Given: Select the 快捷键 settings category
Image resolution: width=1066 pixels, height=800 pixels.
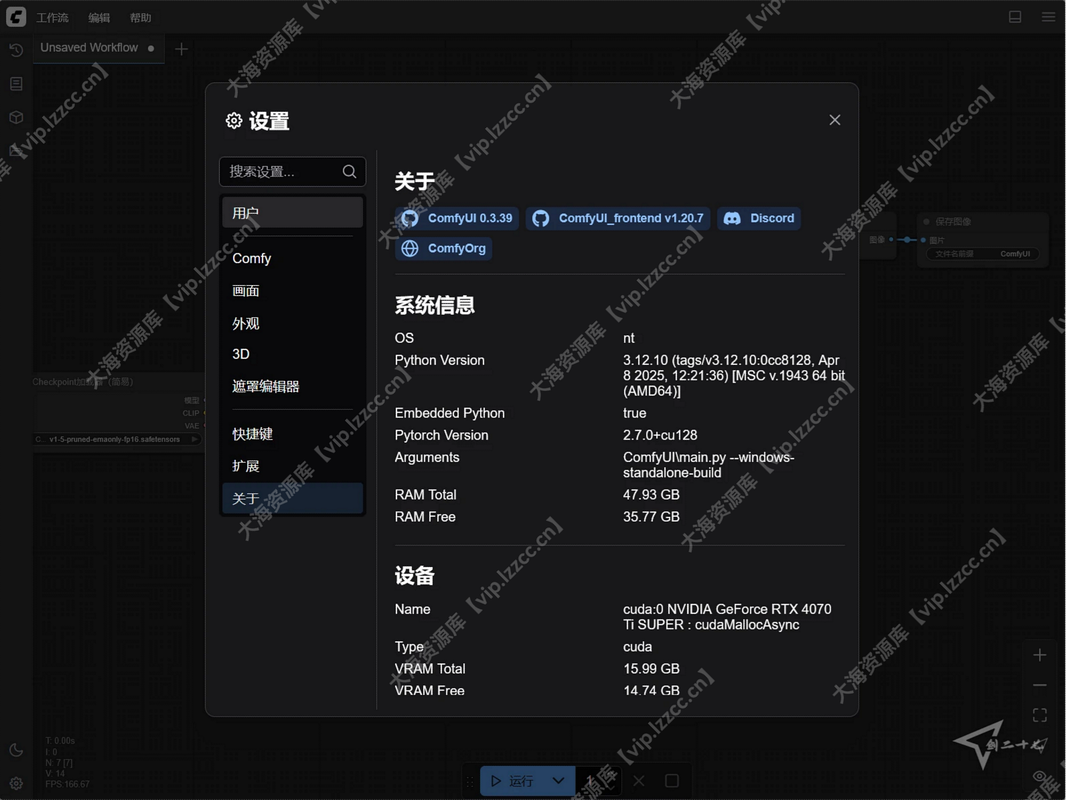Looking at the screenshot, I should (x=292, y=434).
